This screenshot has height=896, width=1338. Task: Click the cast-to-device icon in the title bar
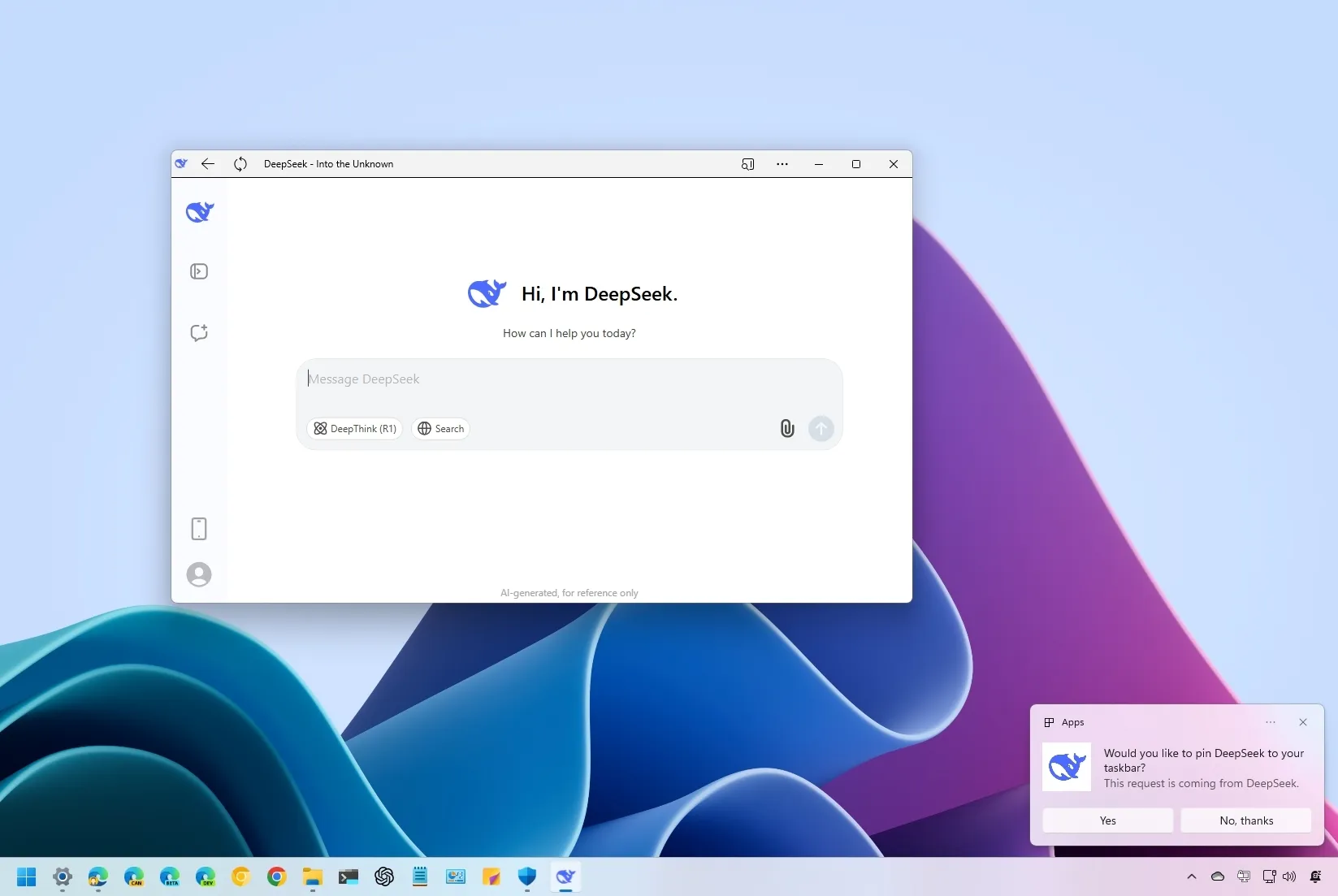747,163
